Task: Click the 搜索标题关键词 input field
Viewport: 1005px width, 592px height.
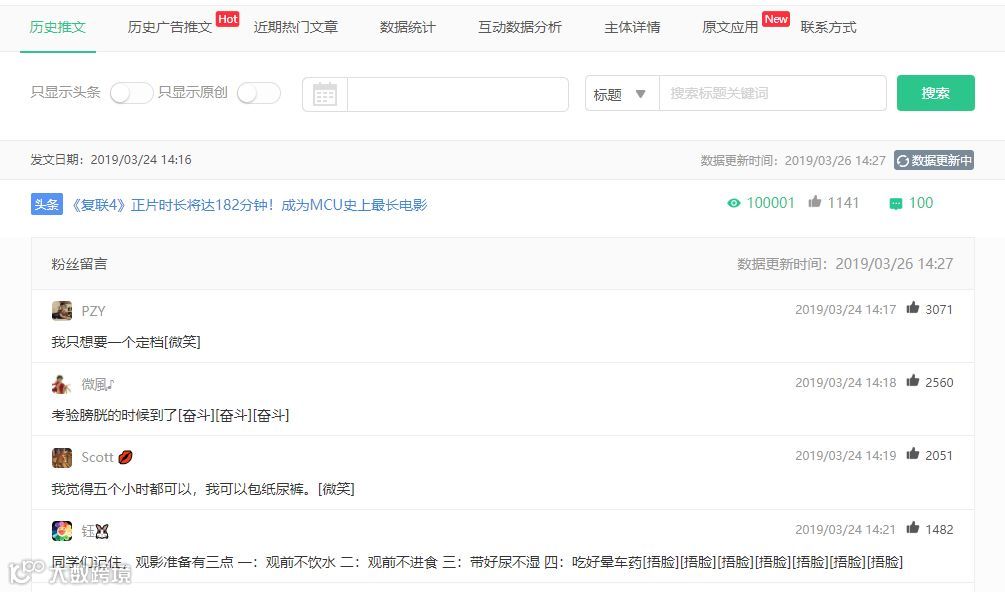Action: point(772,94)
